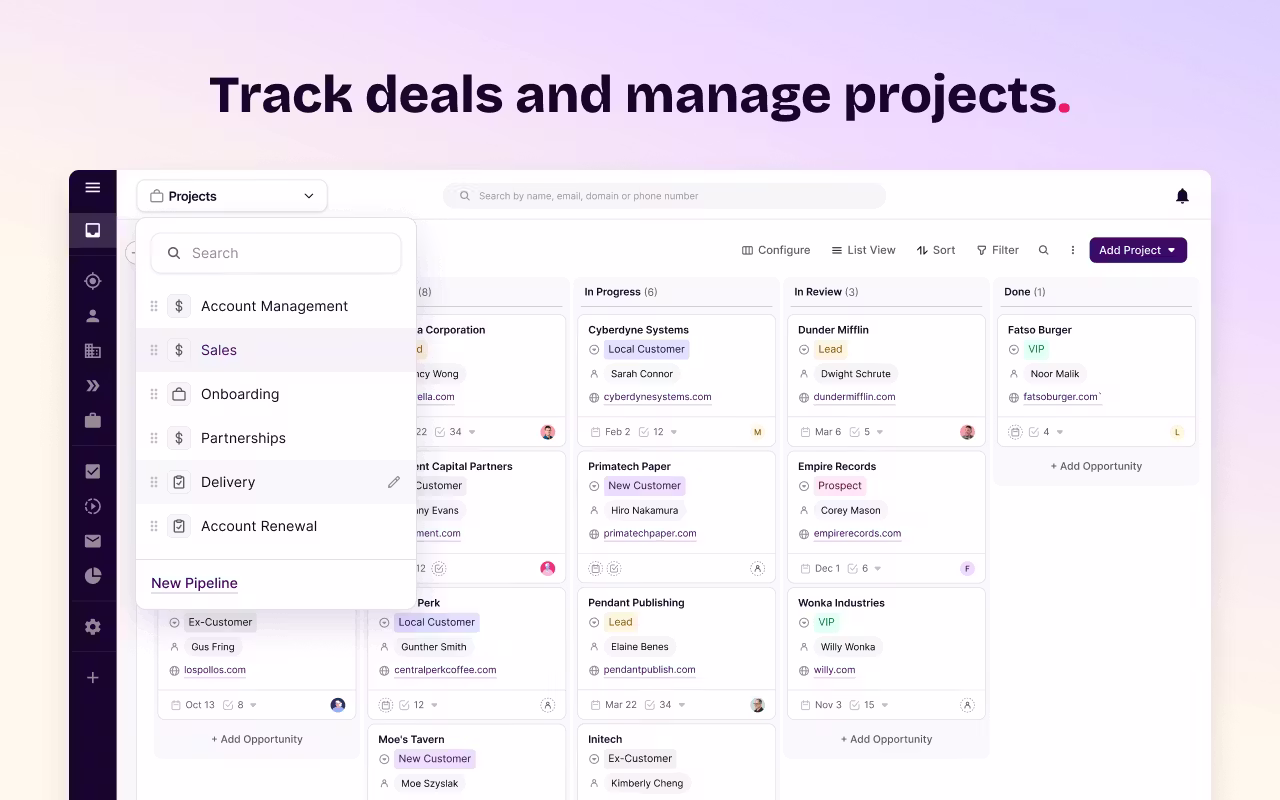Open the hamburger menu in the sidebar

coord(93,187)
